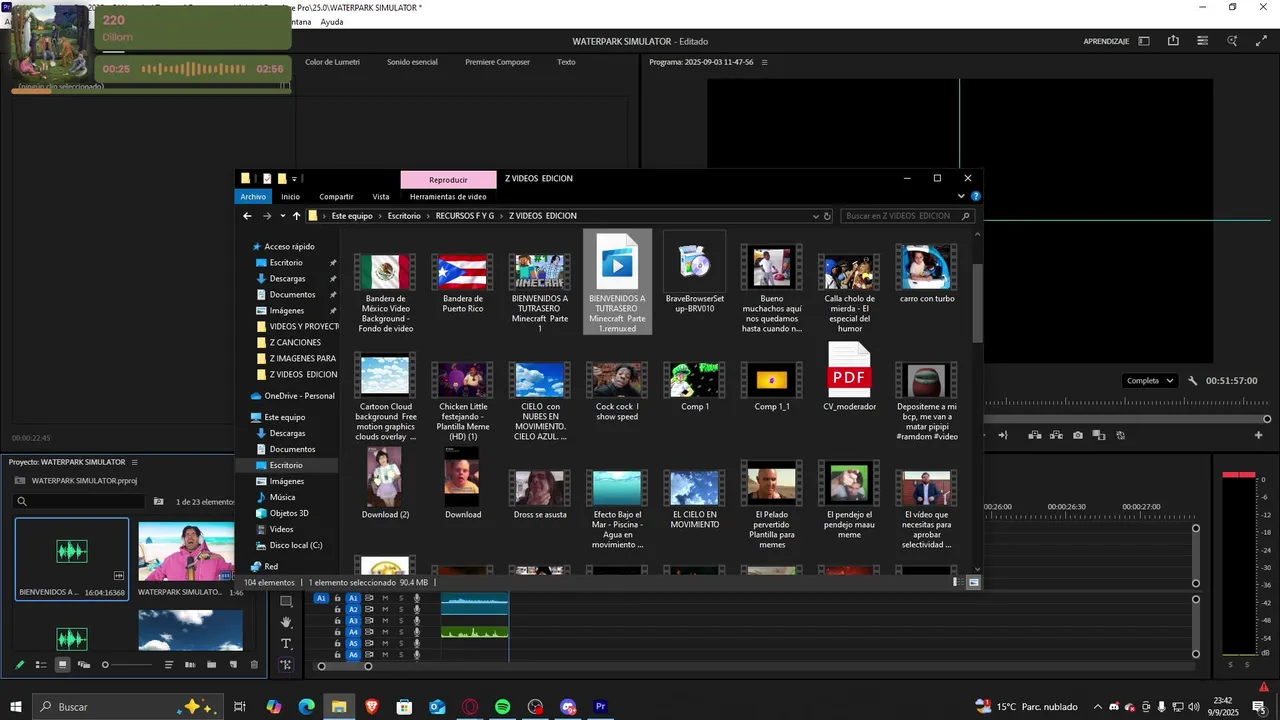Toggle source patching A1 button
The image size is (1280, 720).
coord(321,598)
